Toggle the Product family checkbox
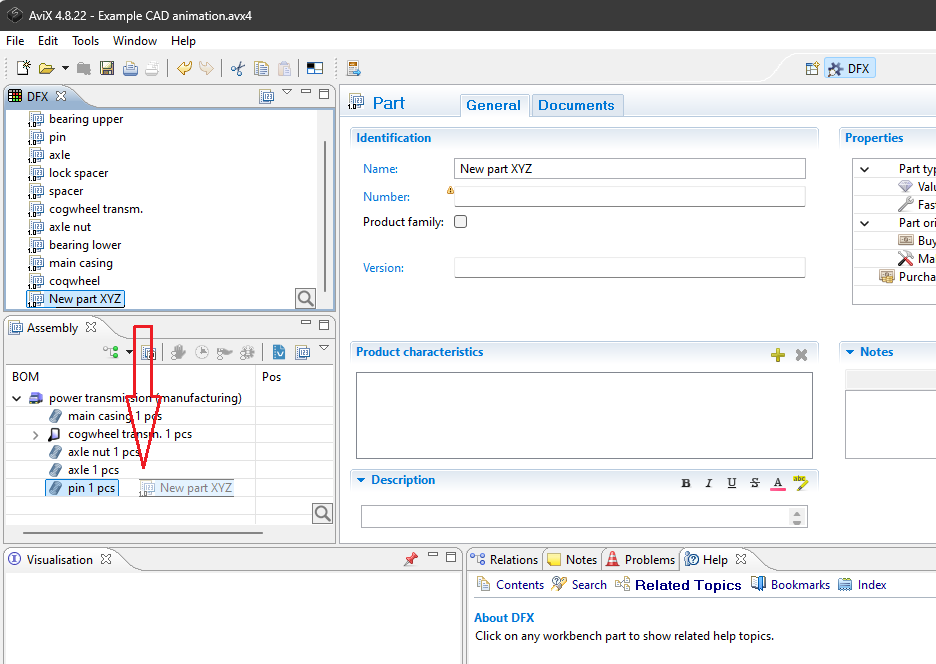 click(461, 222)
